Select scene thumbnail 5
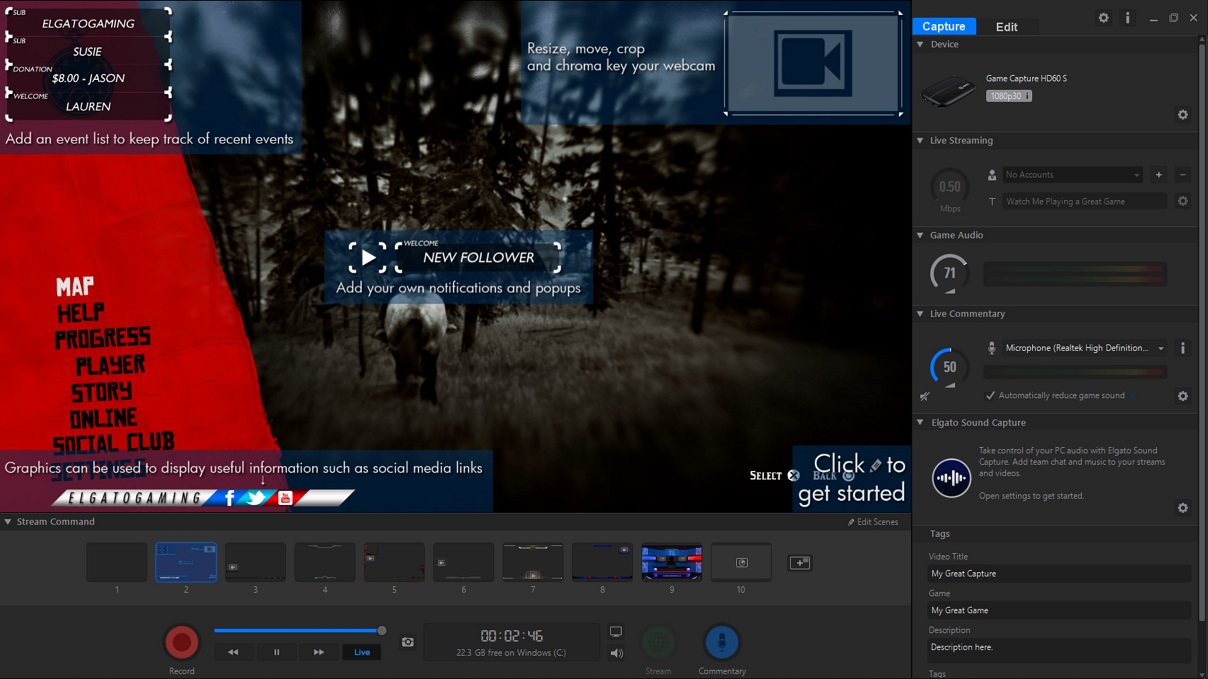This screenshot has width=1208, height=679. [394, 562]
